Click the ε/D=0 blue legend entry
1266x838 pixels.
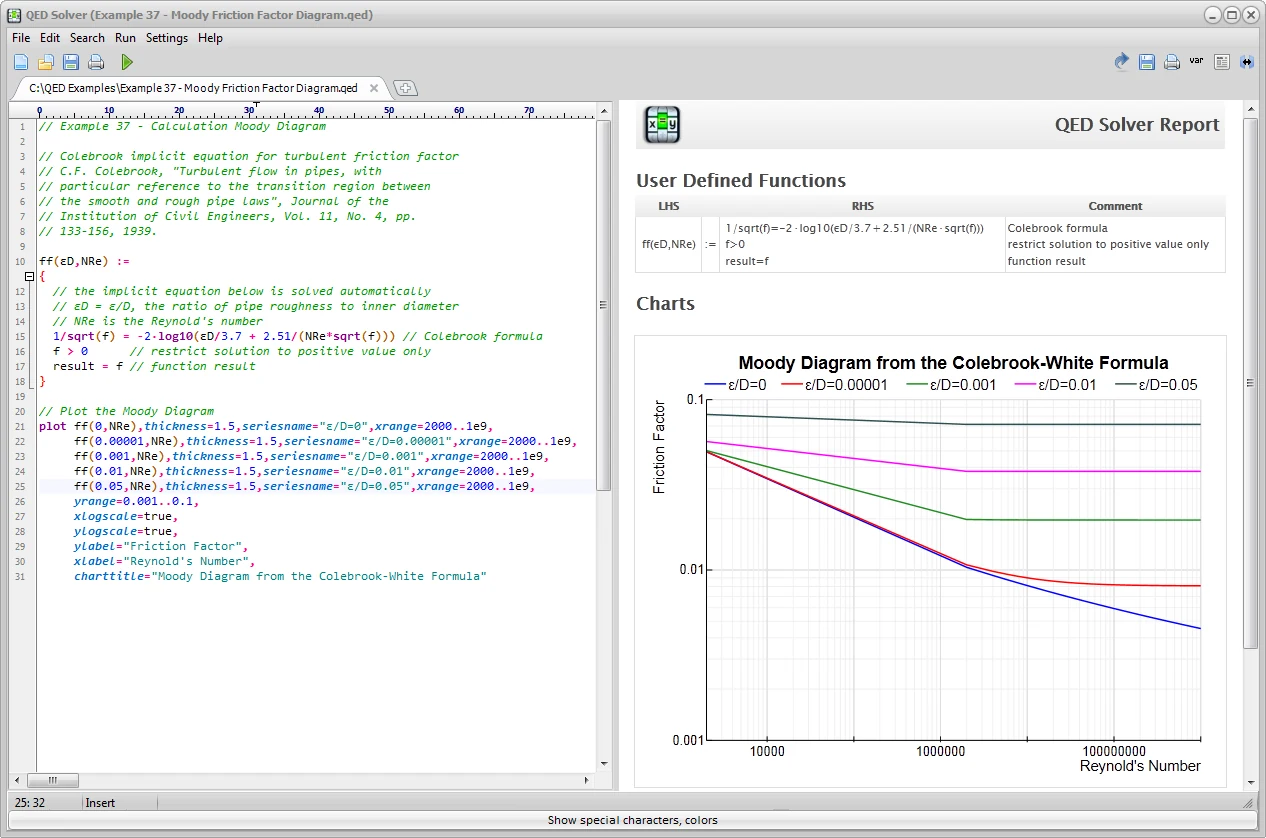tap(735, 385)
